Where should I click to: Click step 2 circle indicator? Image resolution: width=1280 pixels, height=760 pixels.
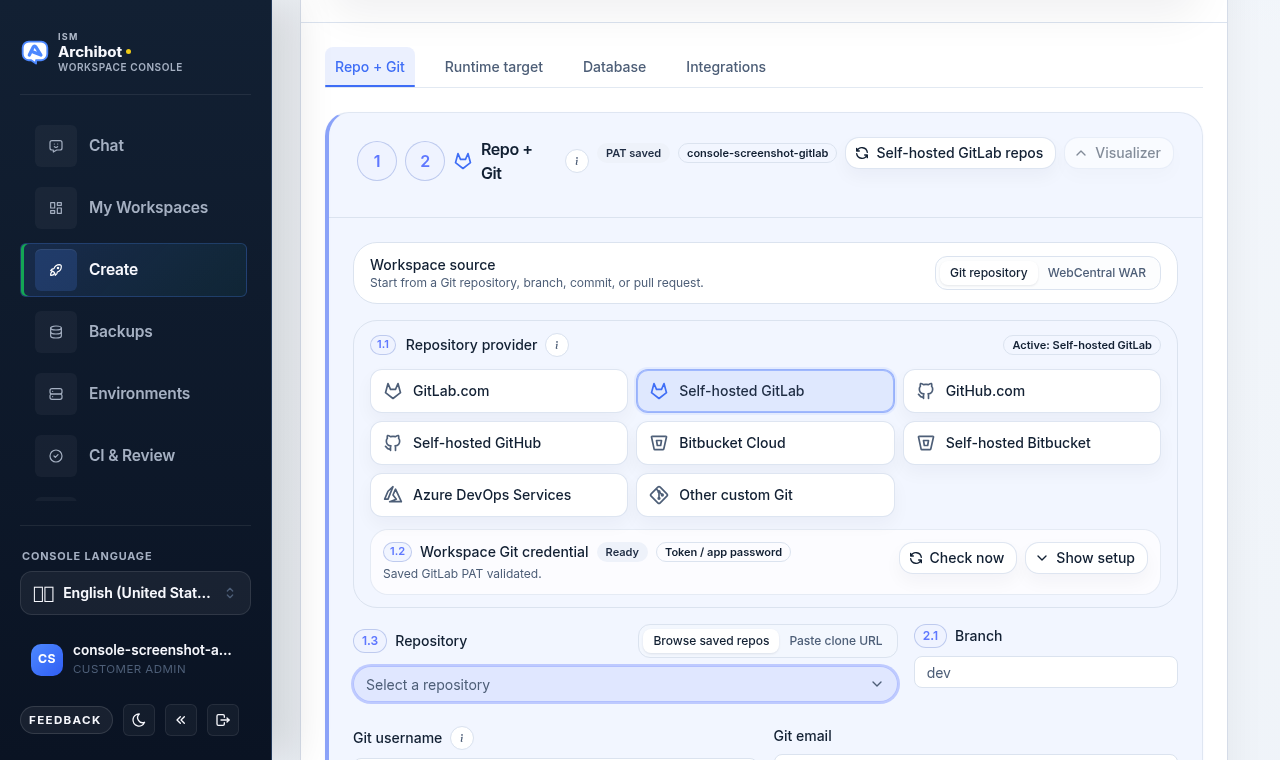[x=425, y=161]
